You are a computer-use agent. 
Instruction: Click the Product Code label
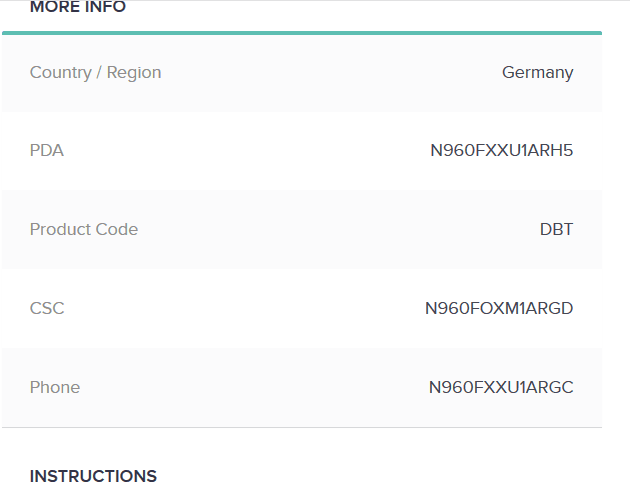pyautogui.click(x=84, y=230)
